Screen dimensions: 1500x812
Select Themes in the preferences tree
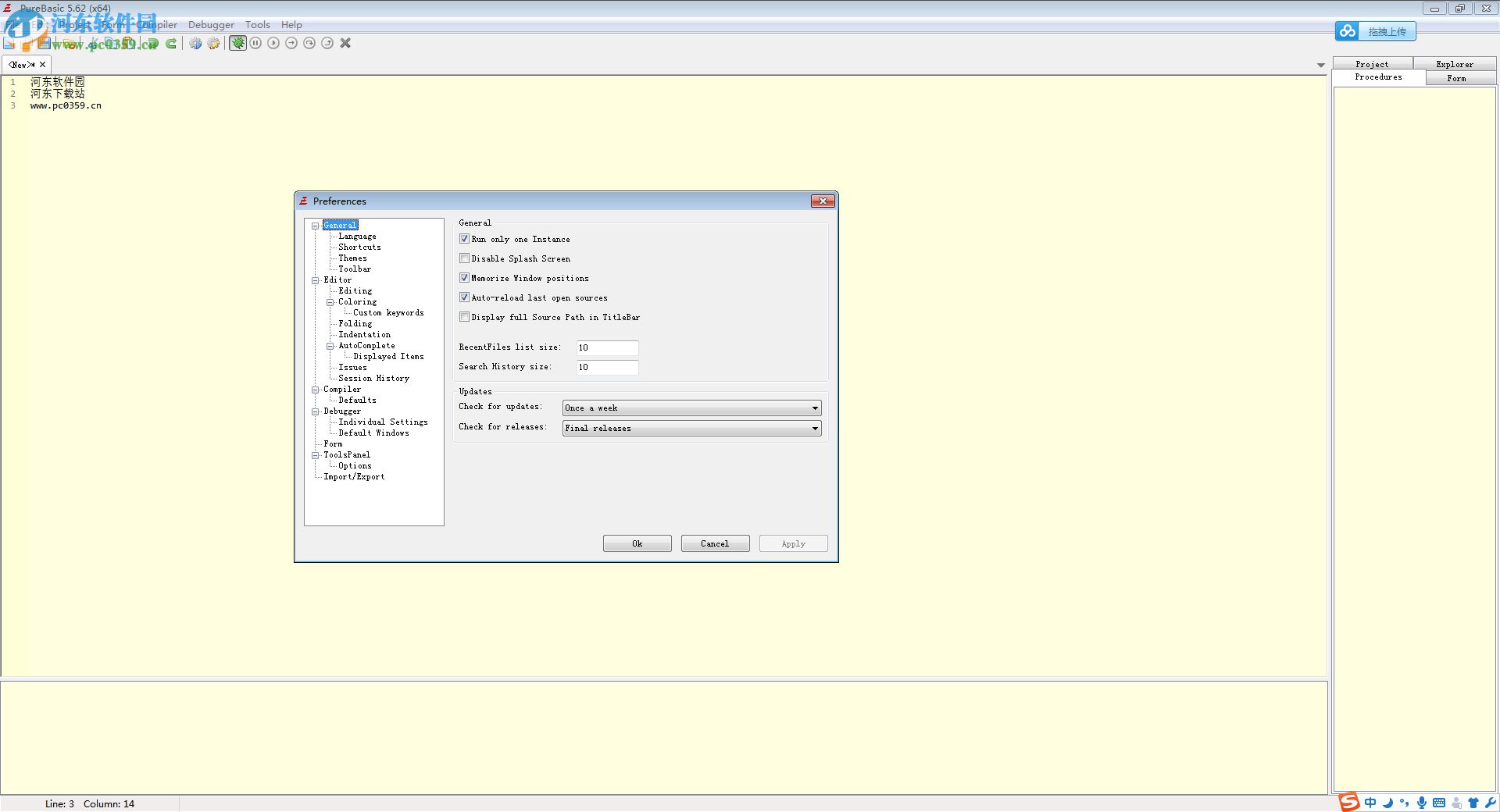[352, 258]
